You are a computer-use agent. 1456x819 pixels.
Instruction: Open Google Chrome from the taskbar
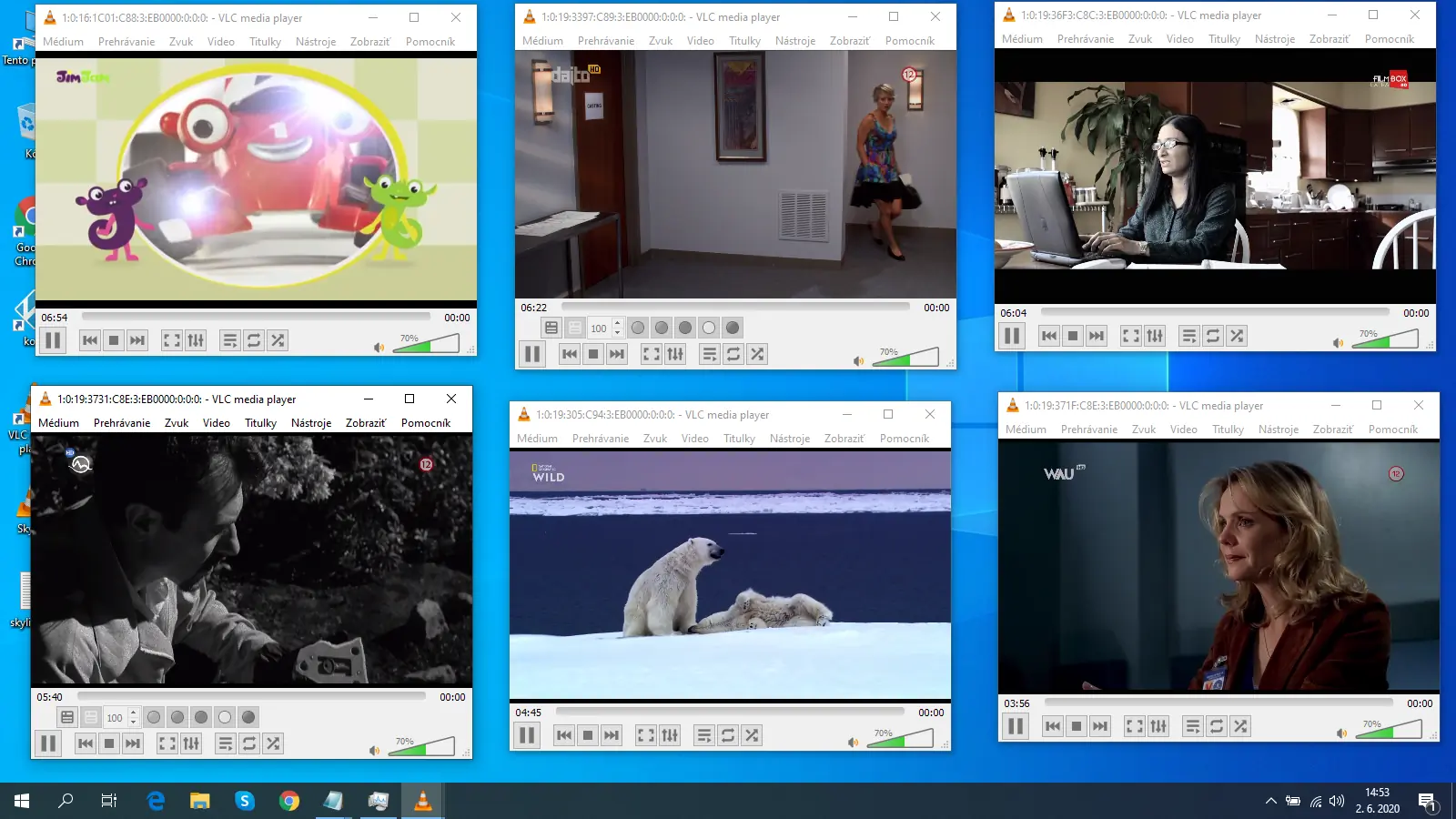point(289,801)
